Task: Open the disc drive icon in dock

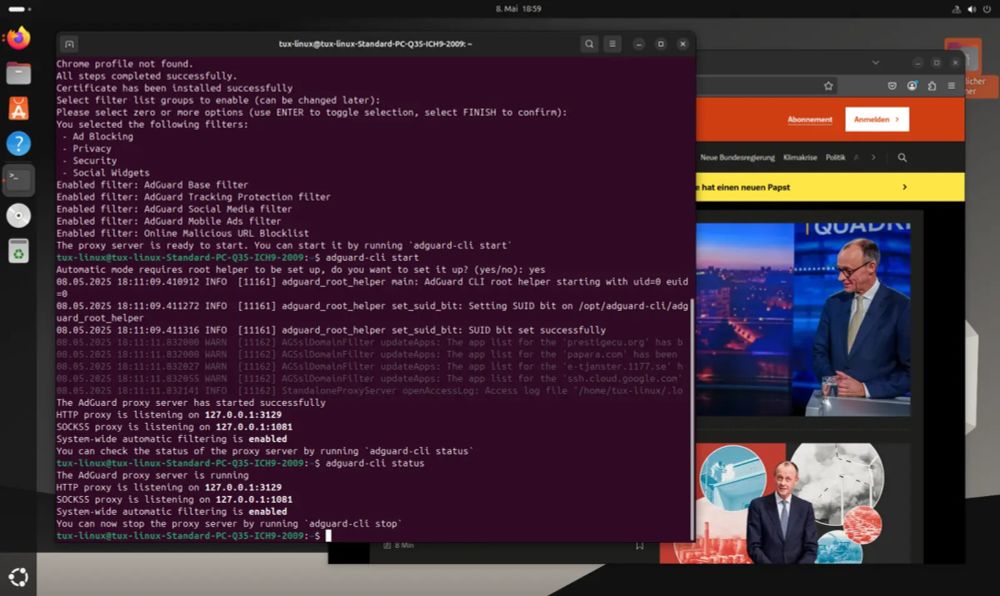Action: click(18, 215)
